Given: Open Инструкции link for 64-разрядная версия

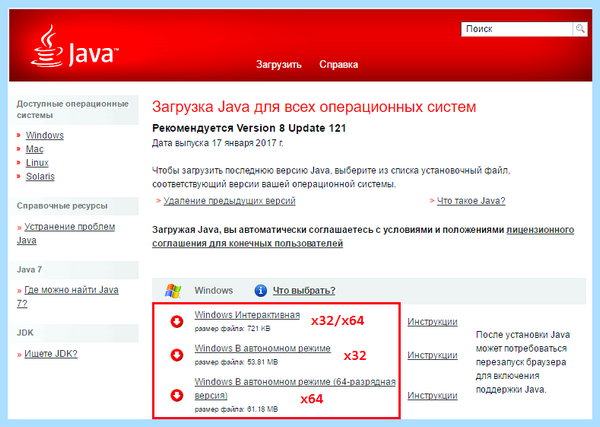Looking at the screenshot, I should coord(432,396).
